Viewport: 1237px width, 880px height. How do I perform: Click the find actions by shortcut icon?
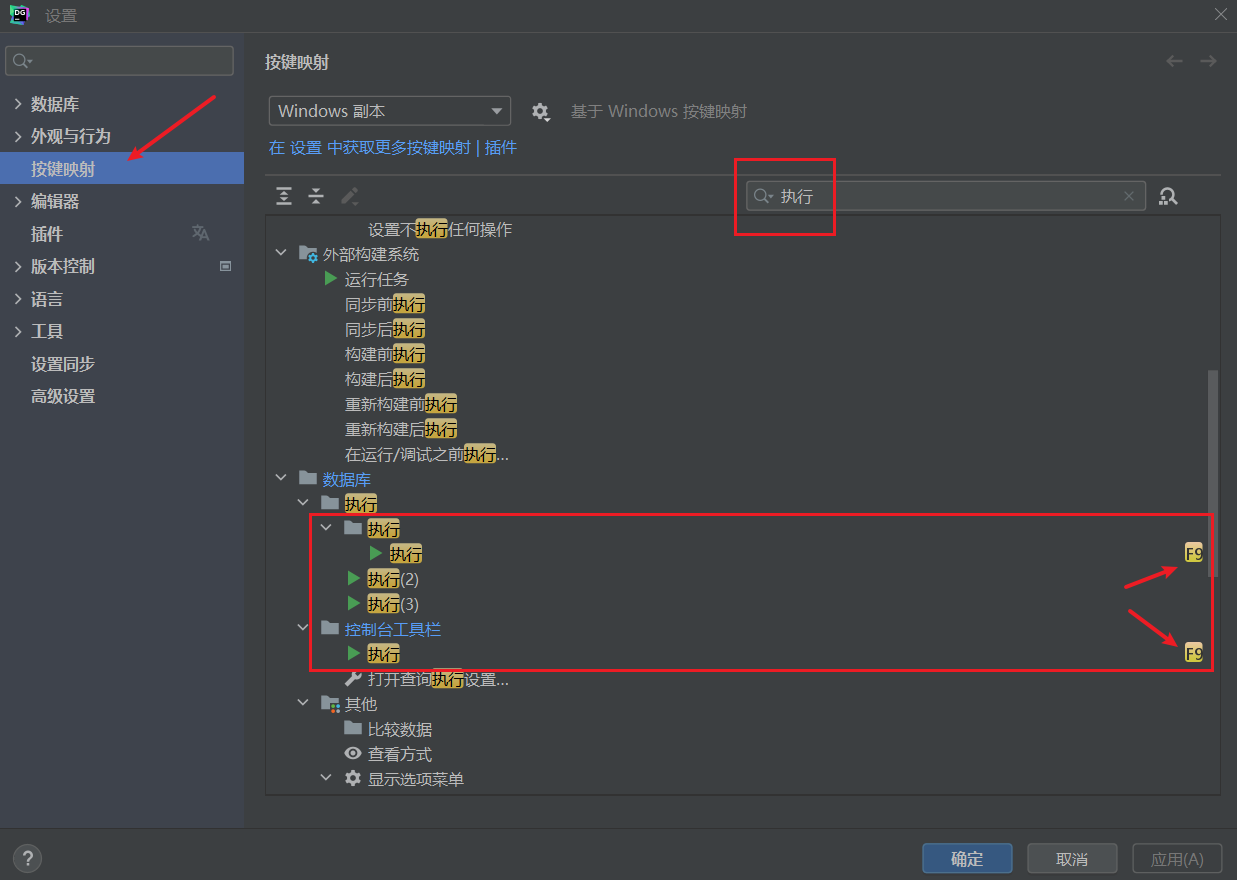1168,196
